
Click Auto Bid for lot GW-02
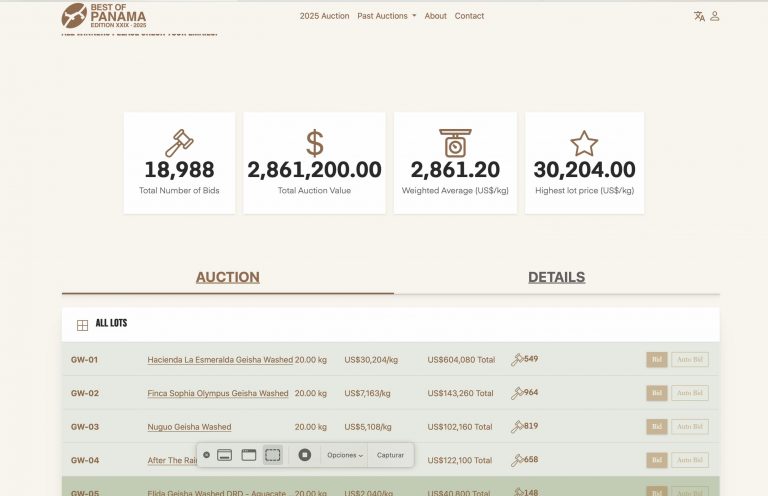pyautogui.click(x=689, y=393)
